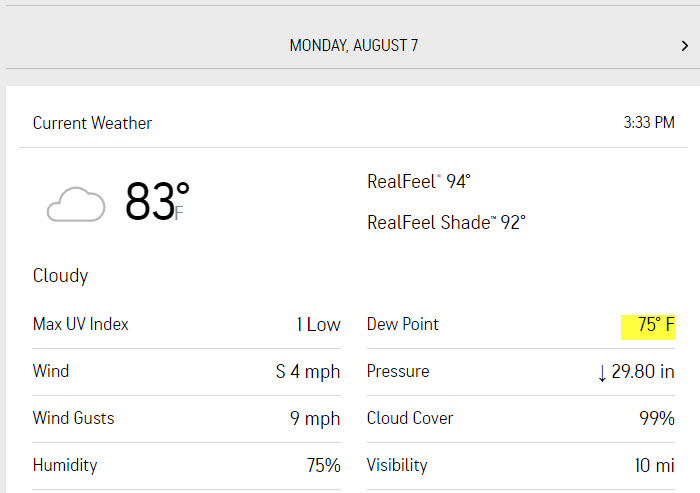Select the Wind Gusts 9 mph row
700x493 pixels.
(187, 418)
